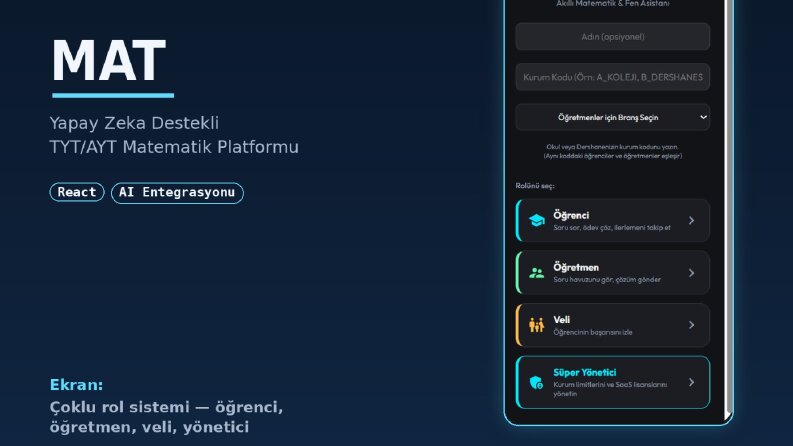
Task: Open the Öğrenci role chevron arrow
Action: point(691,220)
